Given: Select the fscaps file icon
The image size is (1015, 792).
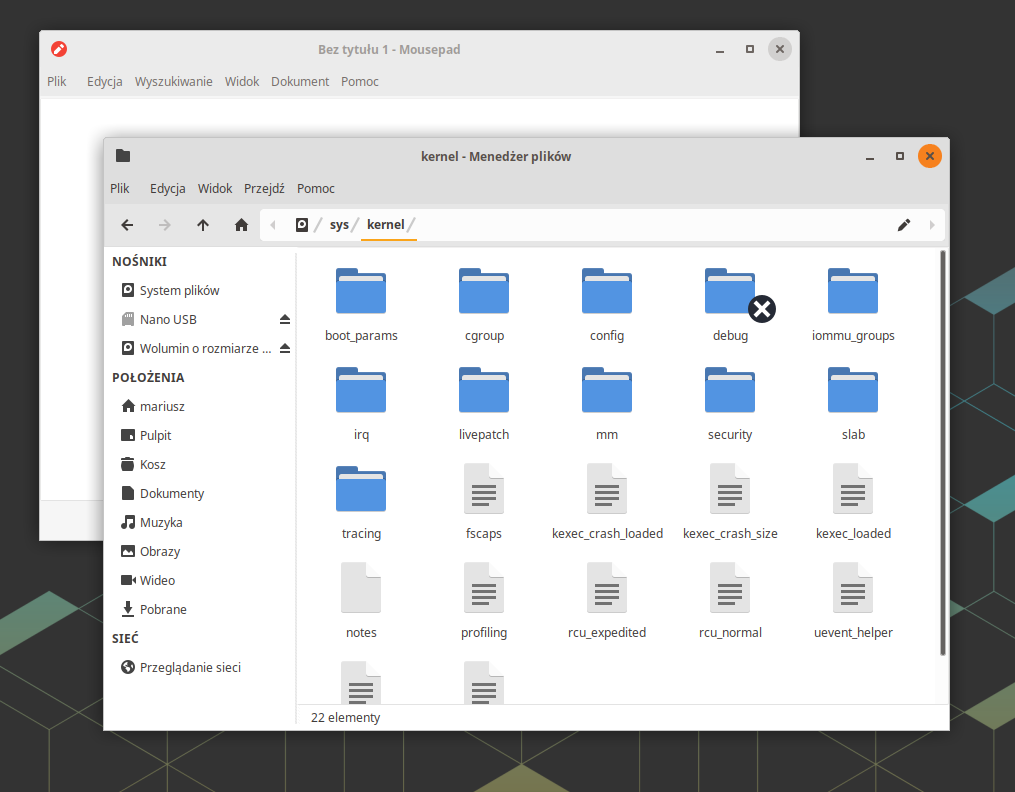Looking at the screenshot, I should 484,489.
